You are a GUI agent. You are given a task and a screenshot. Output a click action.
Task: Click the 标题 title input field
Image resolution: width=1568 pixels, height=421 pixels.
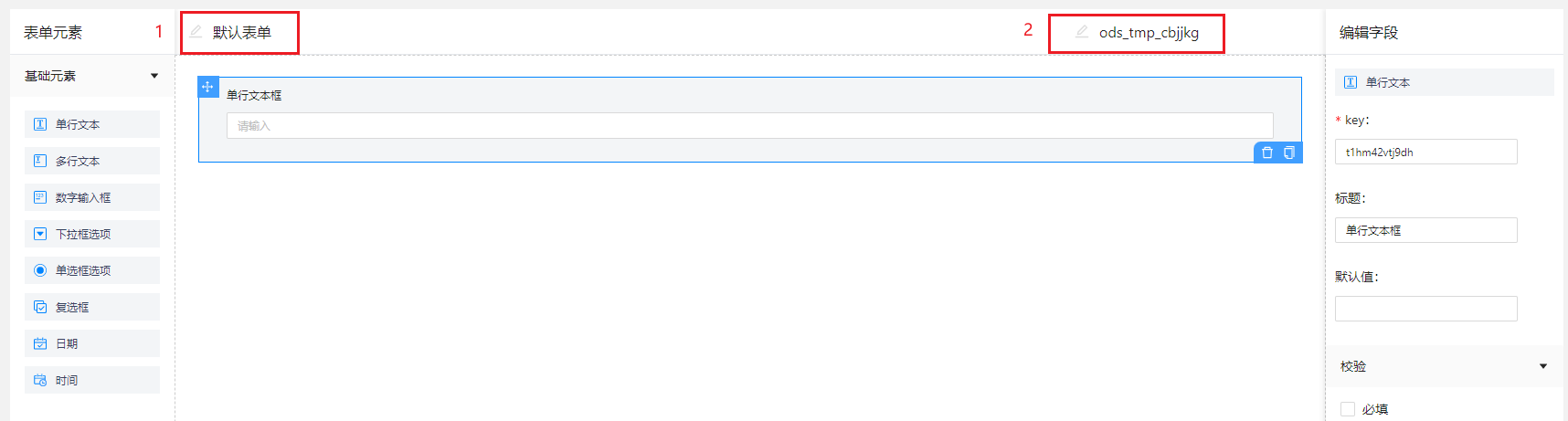1425,230
